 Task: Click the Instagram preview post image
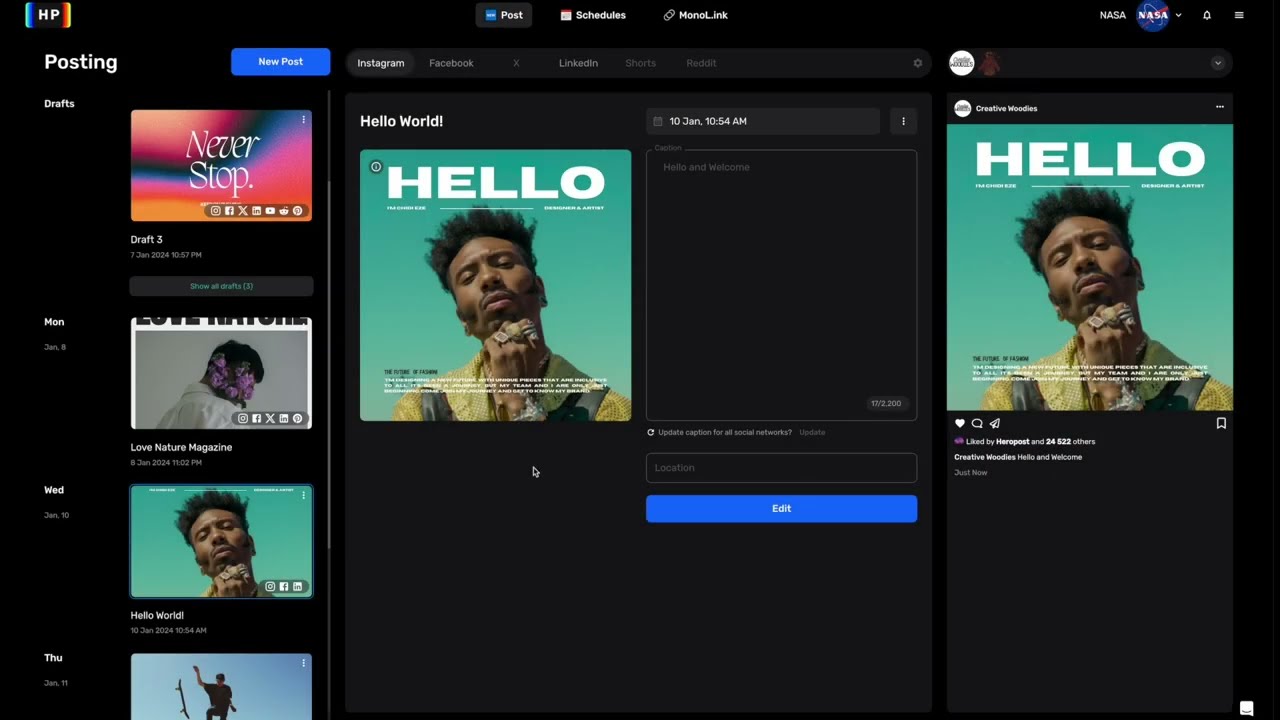point(1090,267)
